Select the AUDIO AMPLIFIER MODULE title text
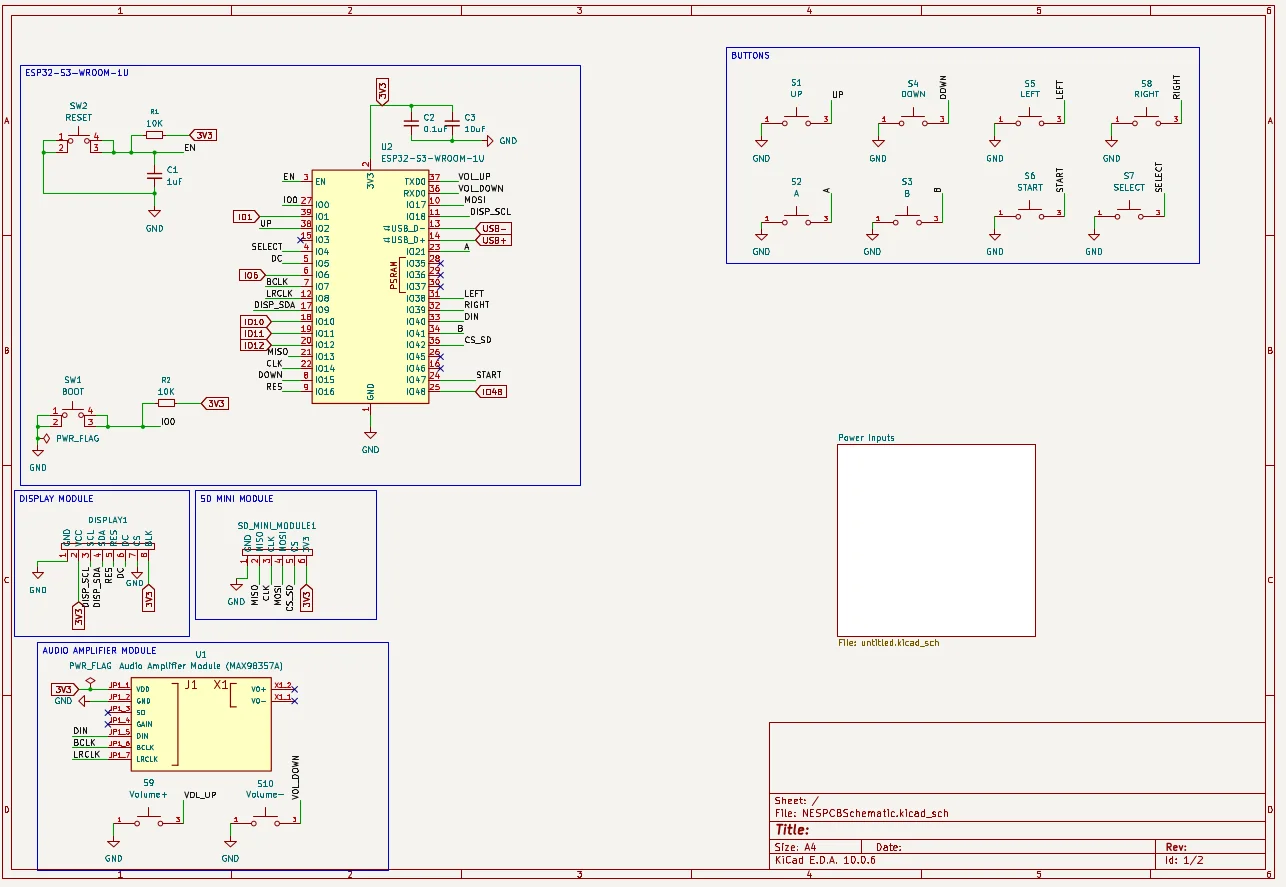 [99, 650]
